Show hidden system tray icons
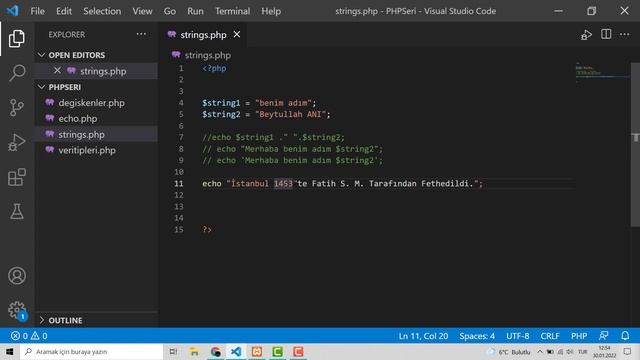Viewport: 640px width, 360px height. pyautogui.click(x=540, y=351)
